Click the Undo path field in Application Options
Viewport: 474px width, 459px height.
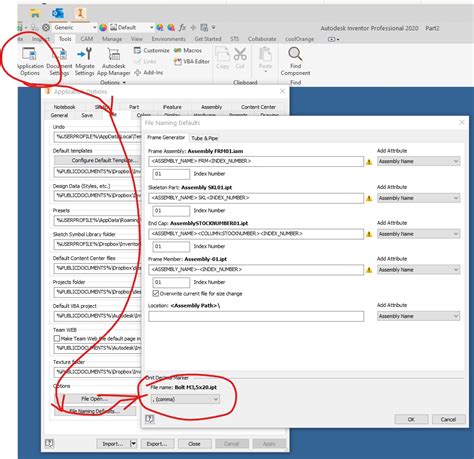tap(97, 137)
